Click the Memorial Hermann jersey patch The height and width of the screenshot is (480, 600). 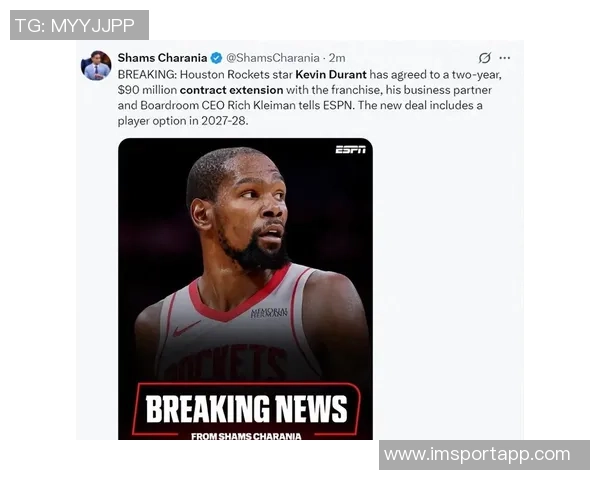tap(269, 312)
